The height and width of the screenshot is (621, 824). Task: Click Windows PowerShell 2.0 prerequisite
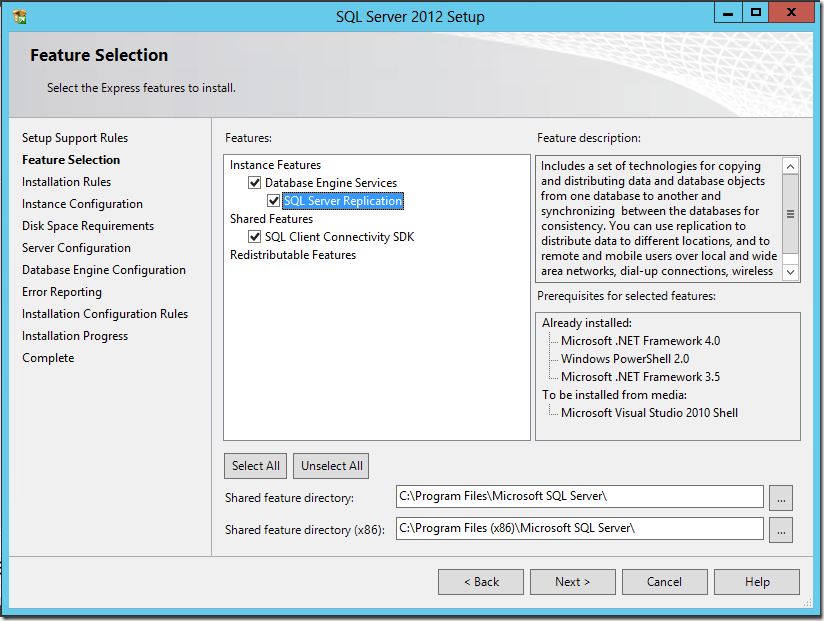click(x=625, y=359)
